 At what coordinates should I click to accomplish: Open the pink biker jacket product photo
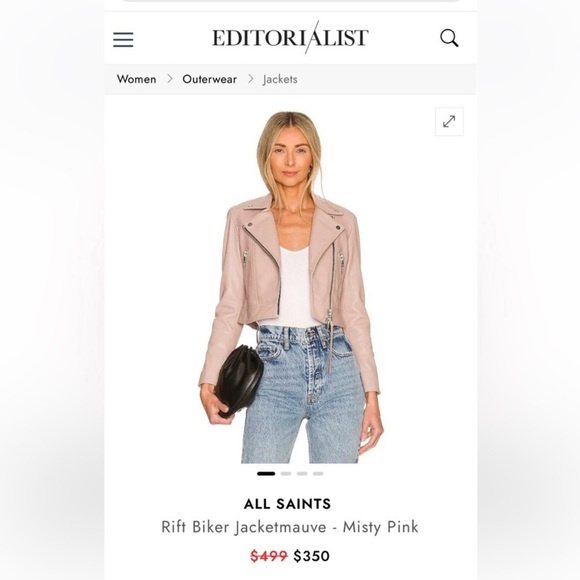(x=290, y=287)
